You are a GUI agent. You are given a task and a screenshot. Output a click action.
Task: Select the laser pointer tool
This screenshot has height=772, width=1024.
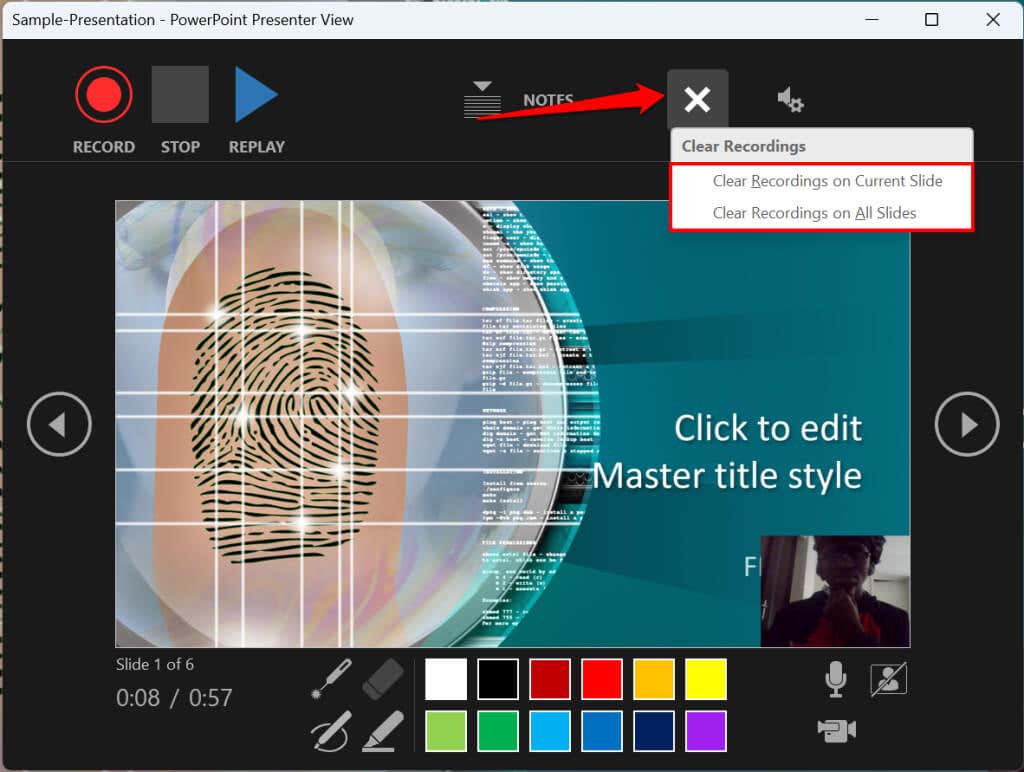pos(332,679)
